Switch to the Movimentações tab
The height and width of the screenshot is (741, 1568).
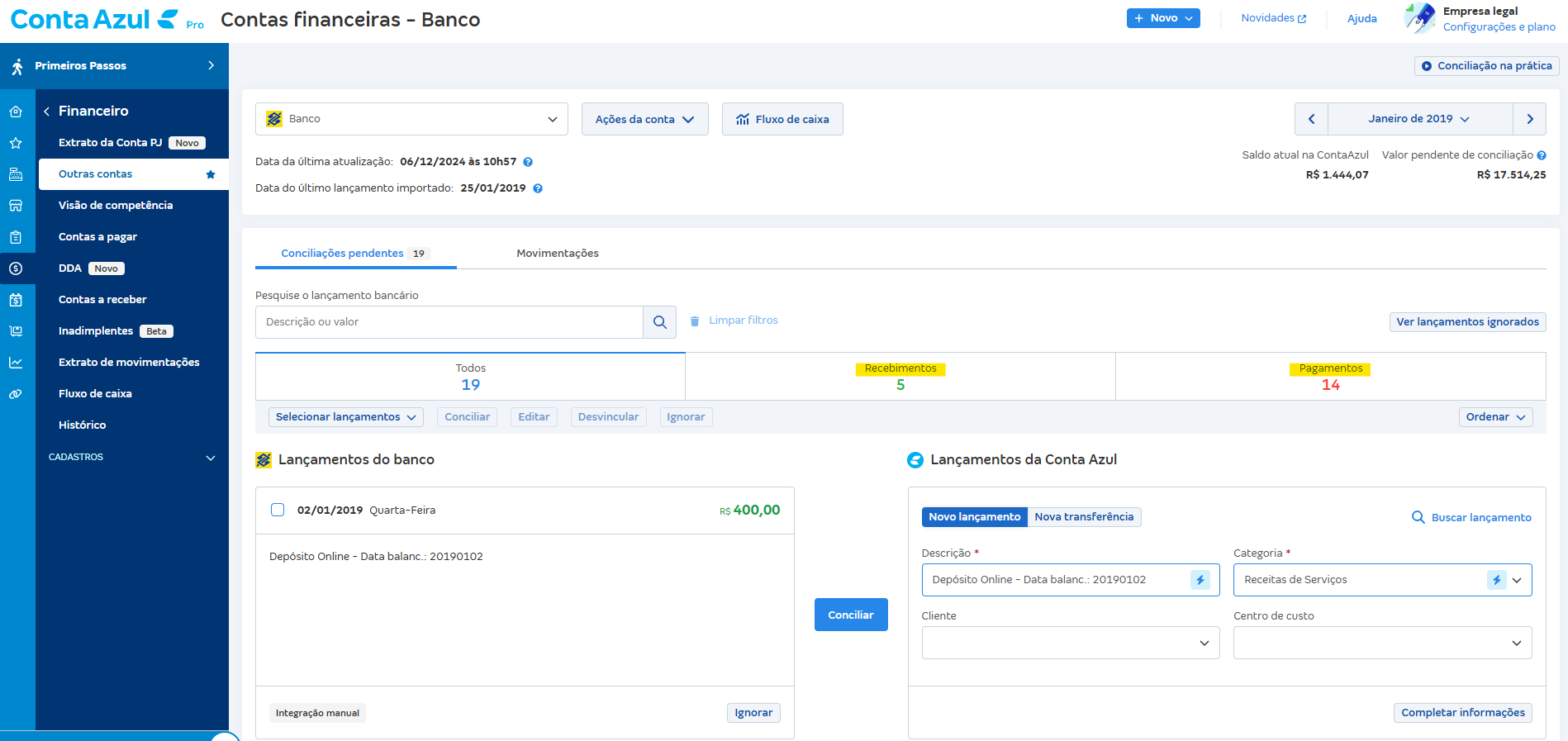point(557,254)
